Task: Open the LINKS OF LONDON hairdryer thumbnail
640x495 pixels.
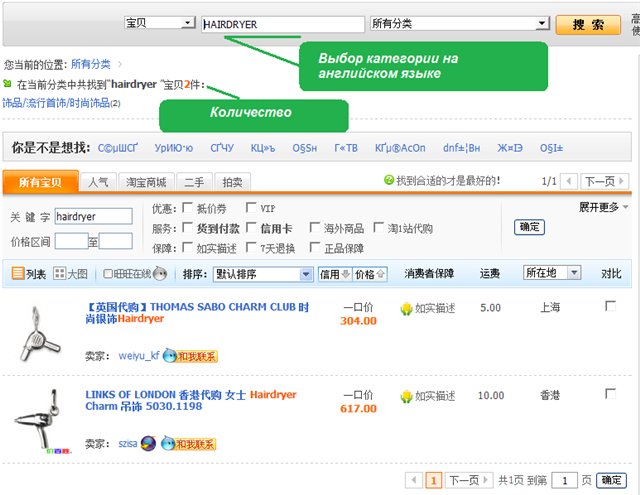Action: coord(42,422)
